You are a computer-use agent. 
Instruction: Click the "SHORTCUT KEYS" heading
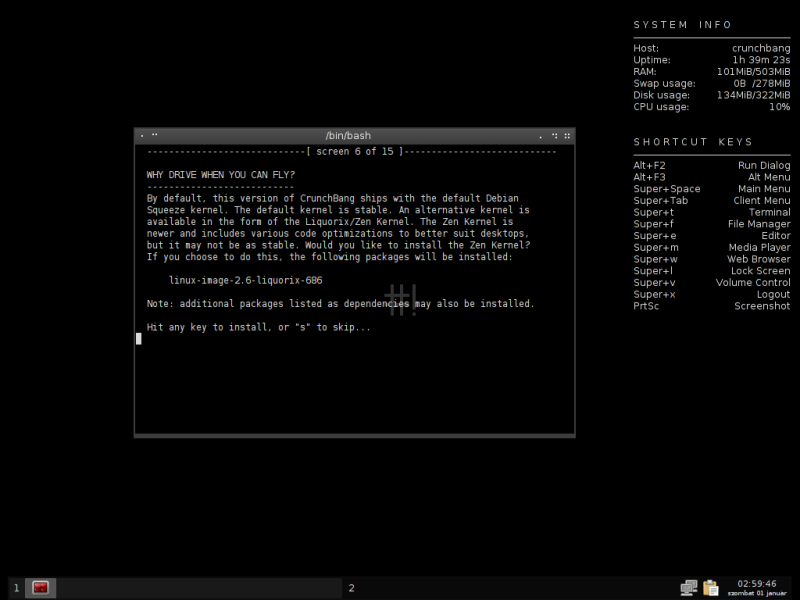coord(693,142)
